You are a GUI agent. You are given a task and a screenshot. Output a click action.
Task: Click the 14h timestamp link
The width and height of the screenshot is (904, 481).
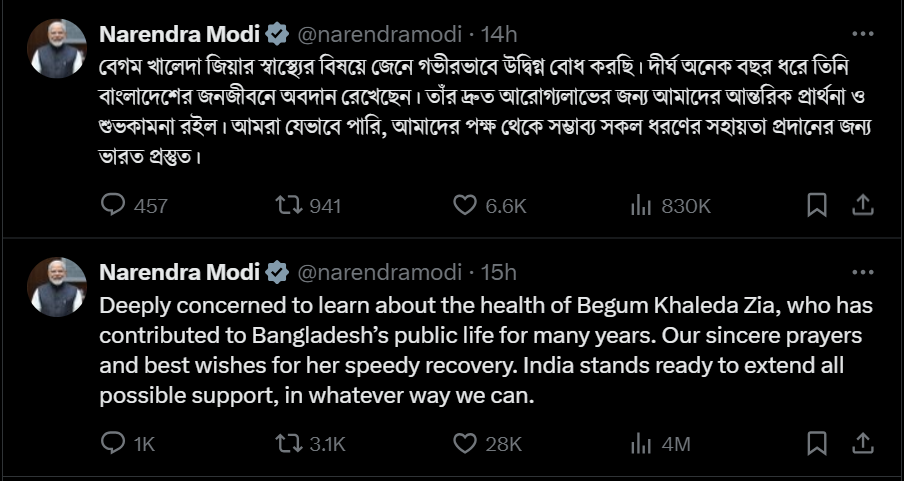499,35
